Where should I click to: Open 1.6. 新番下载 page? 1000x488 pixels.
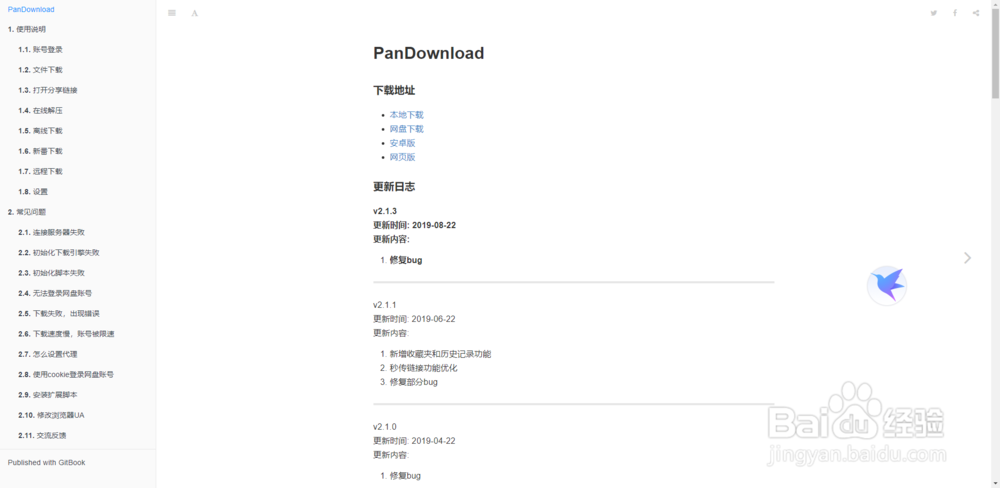(40, 151)
